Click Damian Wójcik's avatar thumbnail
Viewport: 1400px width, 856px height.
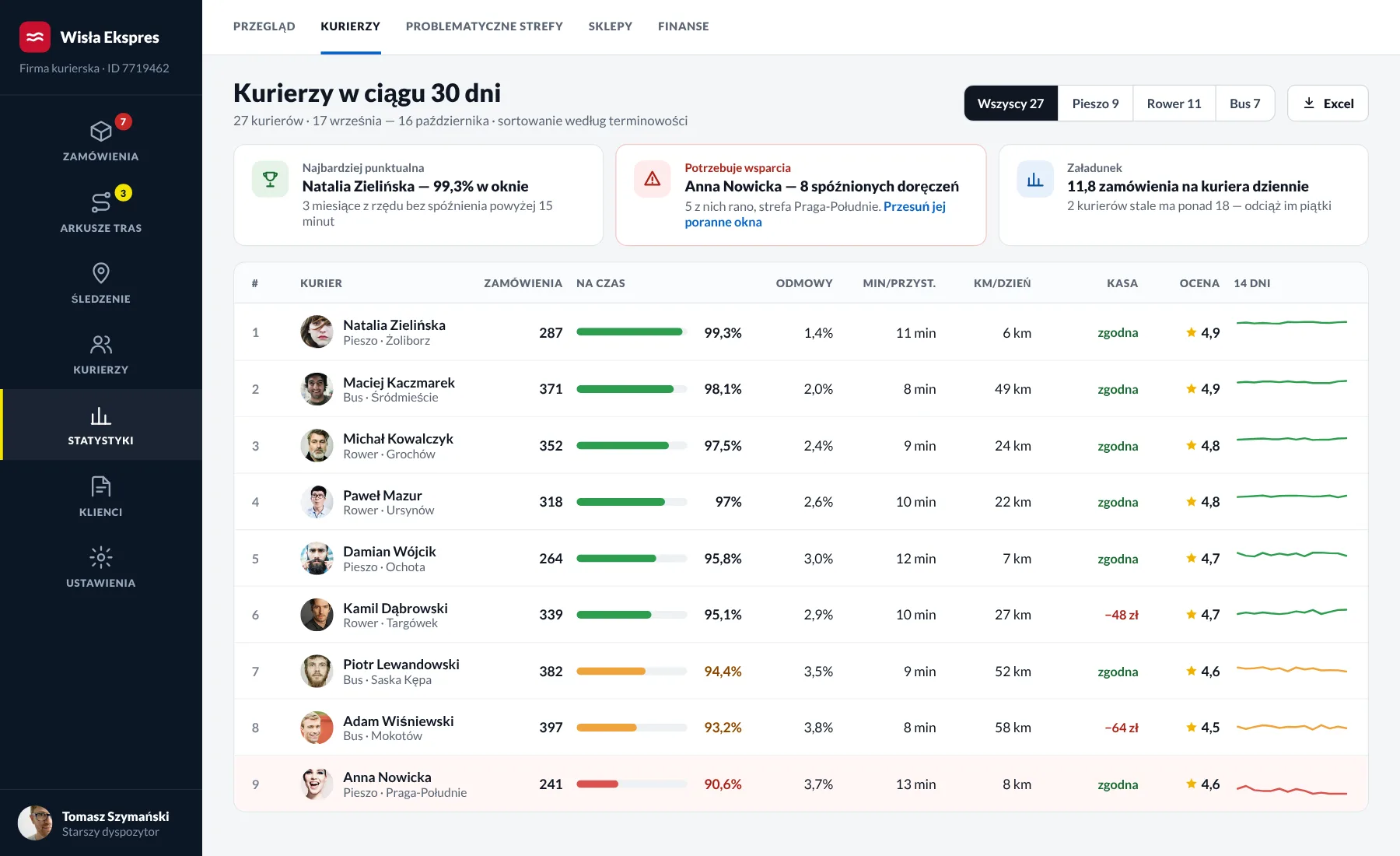317,559
